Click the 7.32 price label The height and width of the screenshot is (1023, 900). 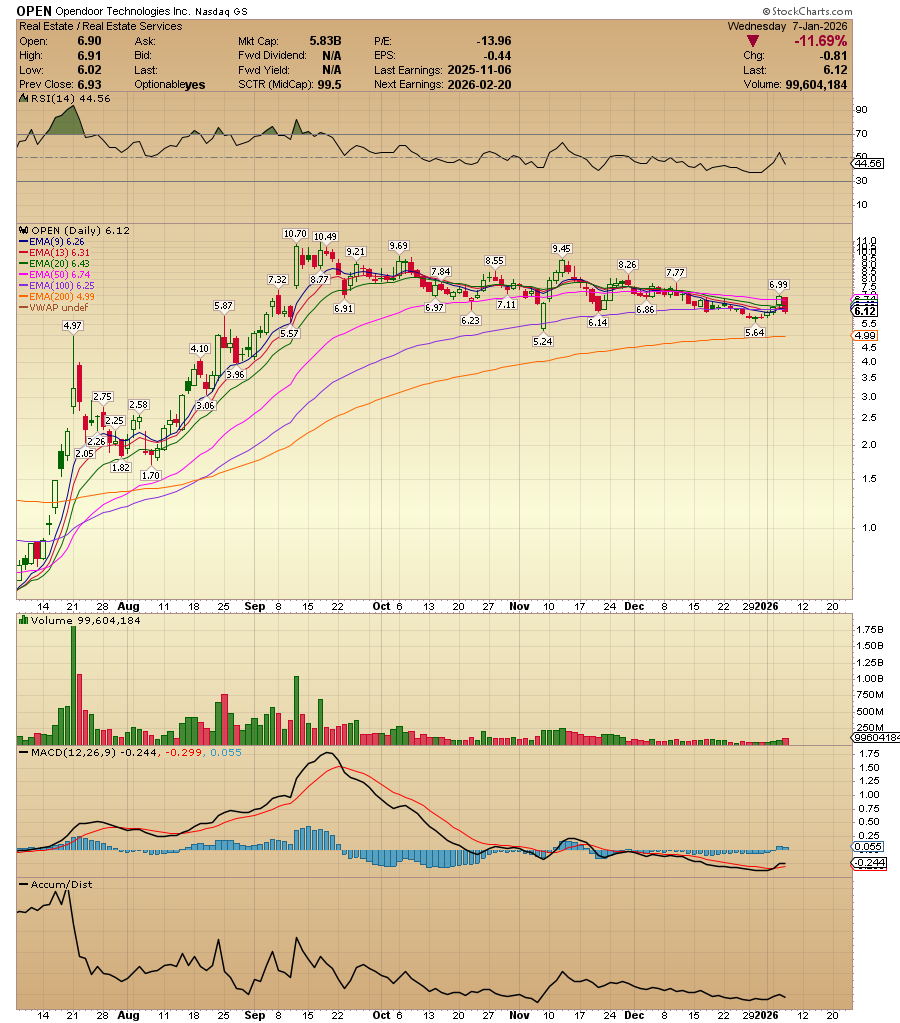[x=277, y=279]
